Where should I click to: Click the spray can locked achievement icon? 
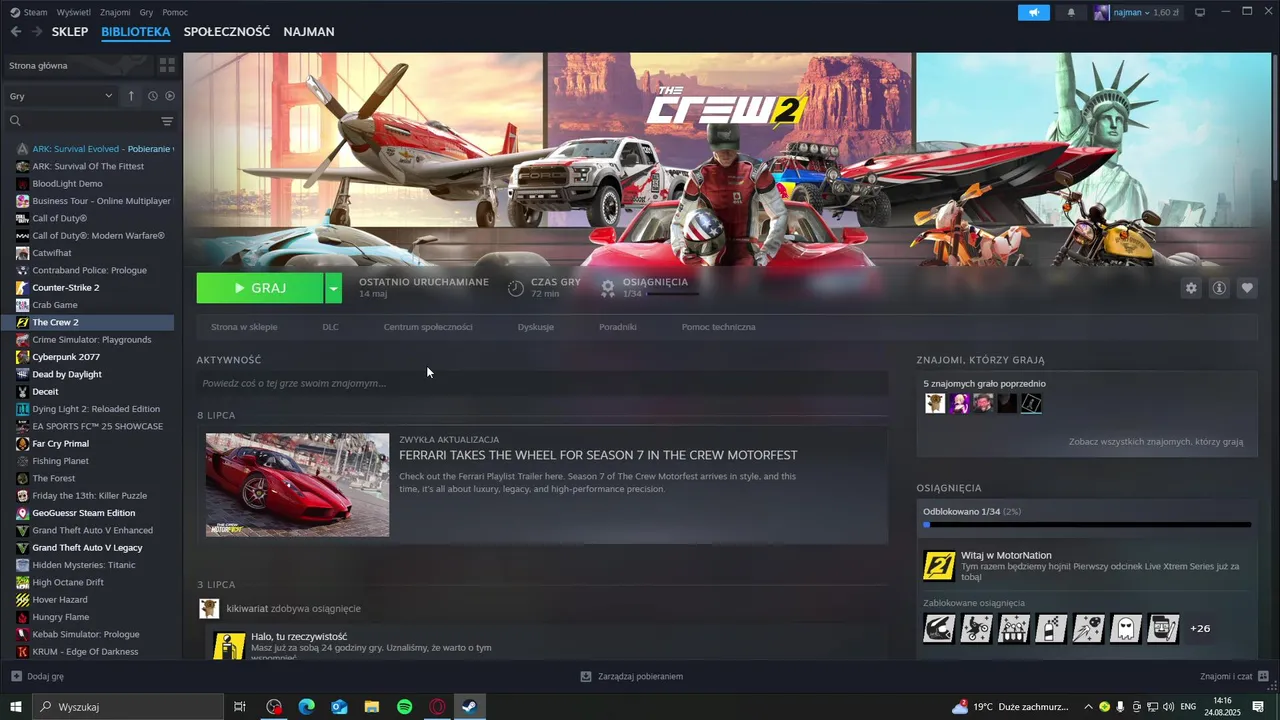[x=1051, y=628]
